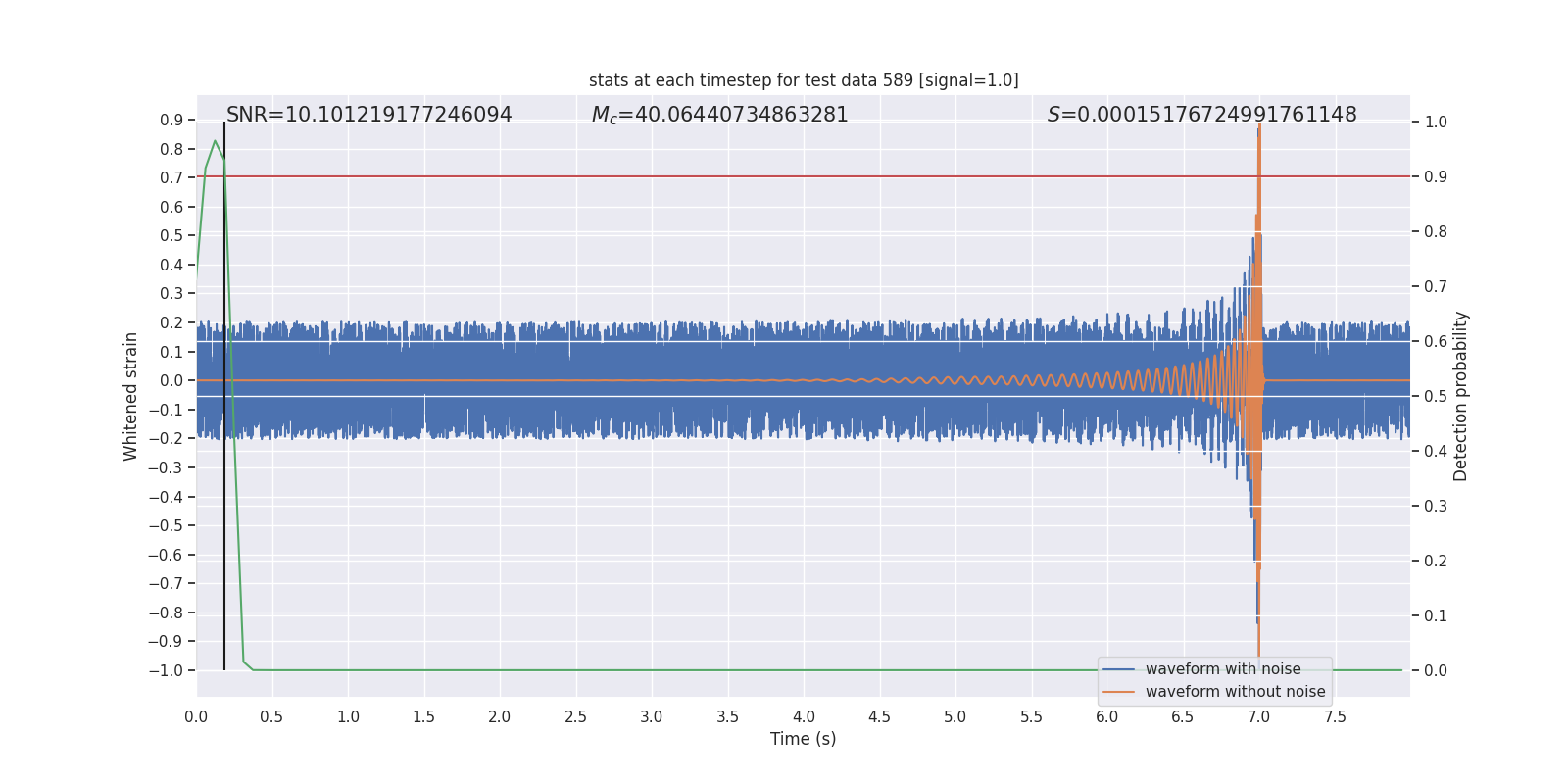Click the "Whitened strain" y-axis label
The width and height of the screenshot is (1568, 784).
click(131, 396)
